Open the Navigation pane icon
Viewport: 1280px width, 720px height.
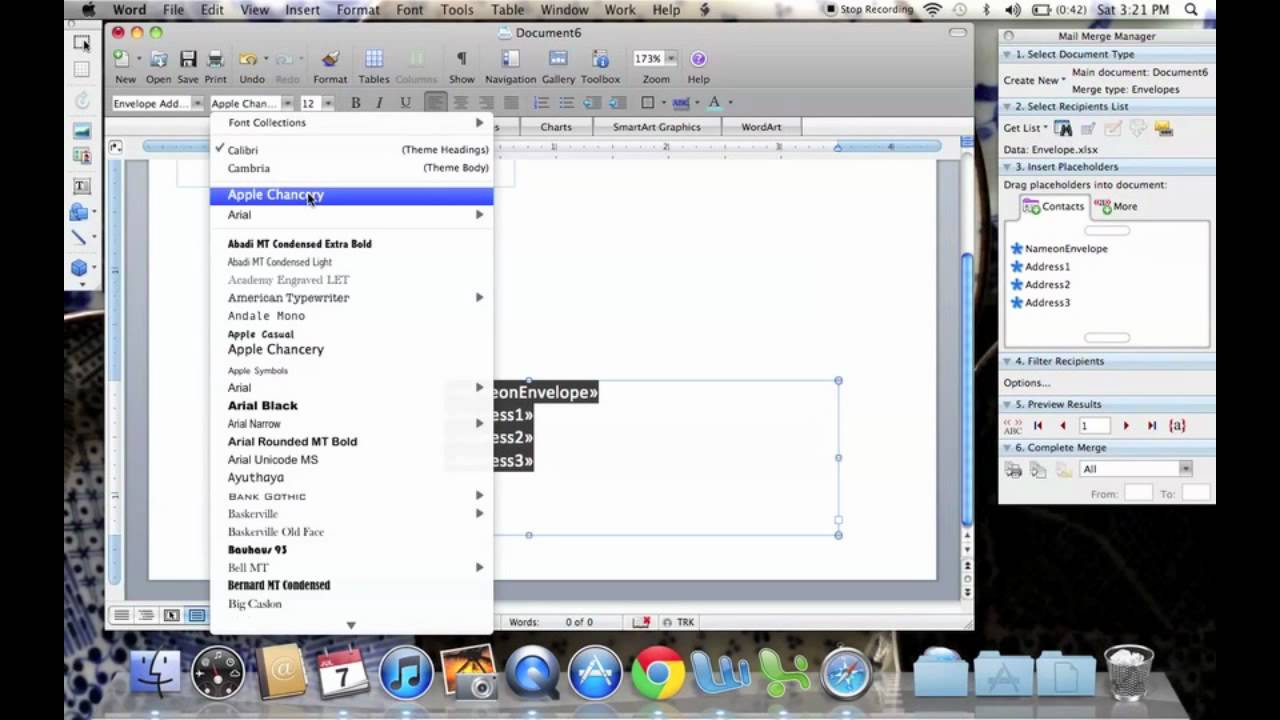pyautogui.click(x=510, y=60)
